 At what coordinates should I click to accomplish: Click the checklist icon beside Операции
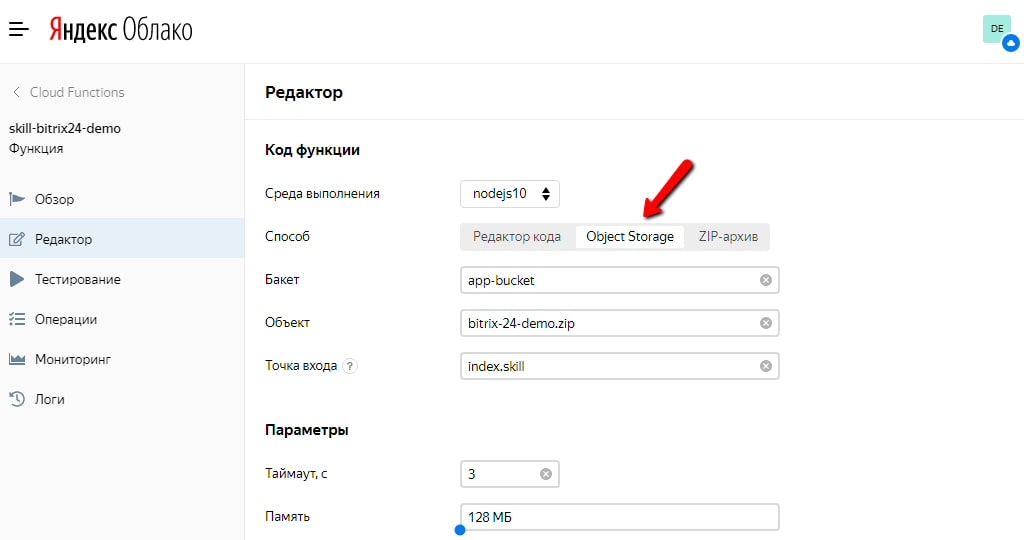tap(17, 319)
